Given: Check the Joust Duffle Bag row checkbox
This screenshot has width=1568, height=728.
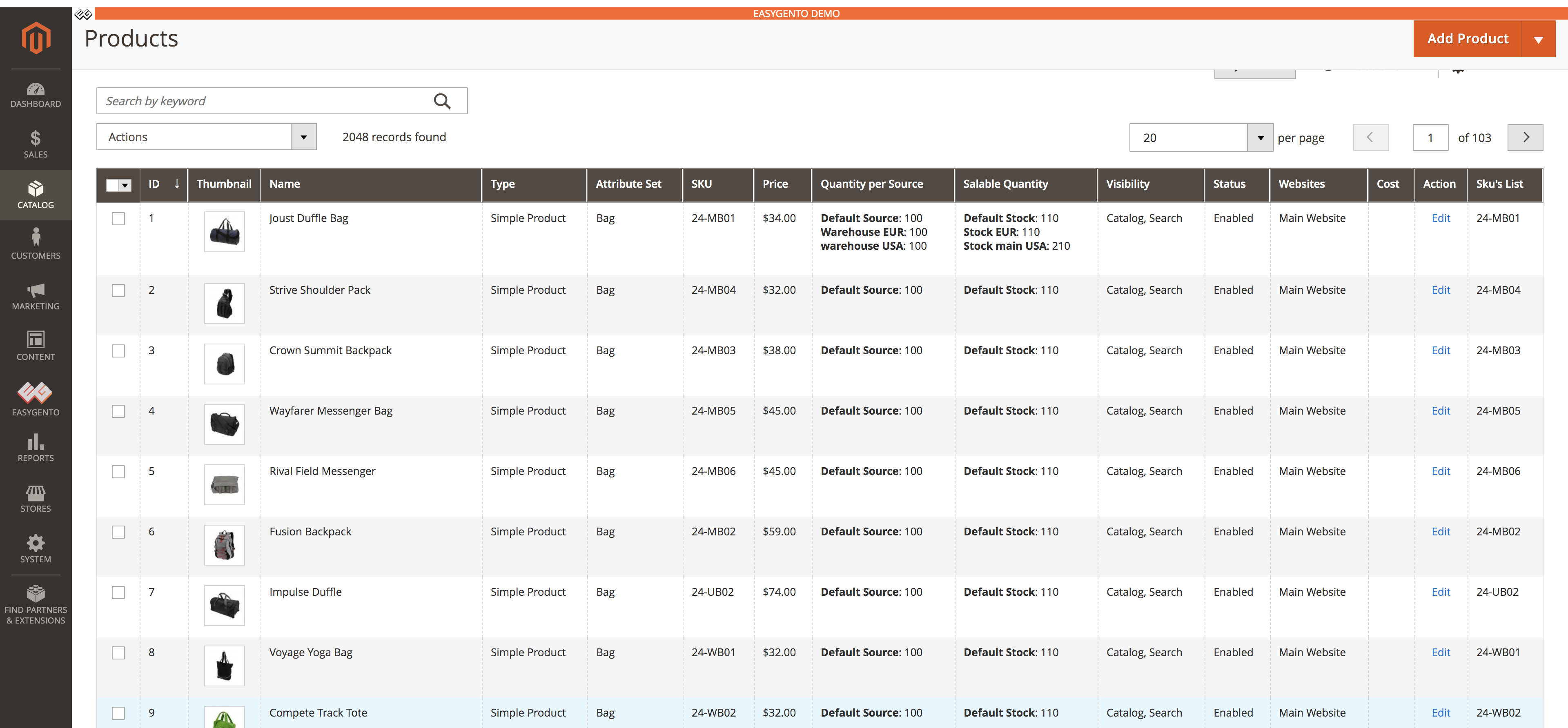Looking at the screenshot, I should 119,218.
